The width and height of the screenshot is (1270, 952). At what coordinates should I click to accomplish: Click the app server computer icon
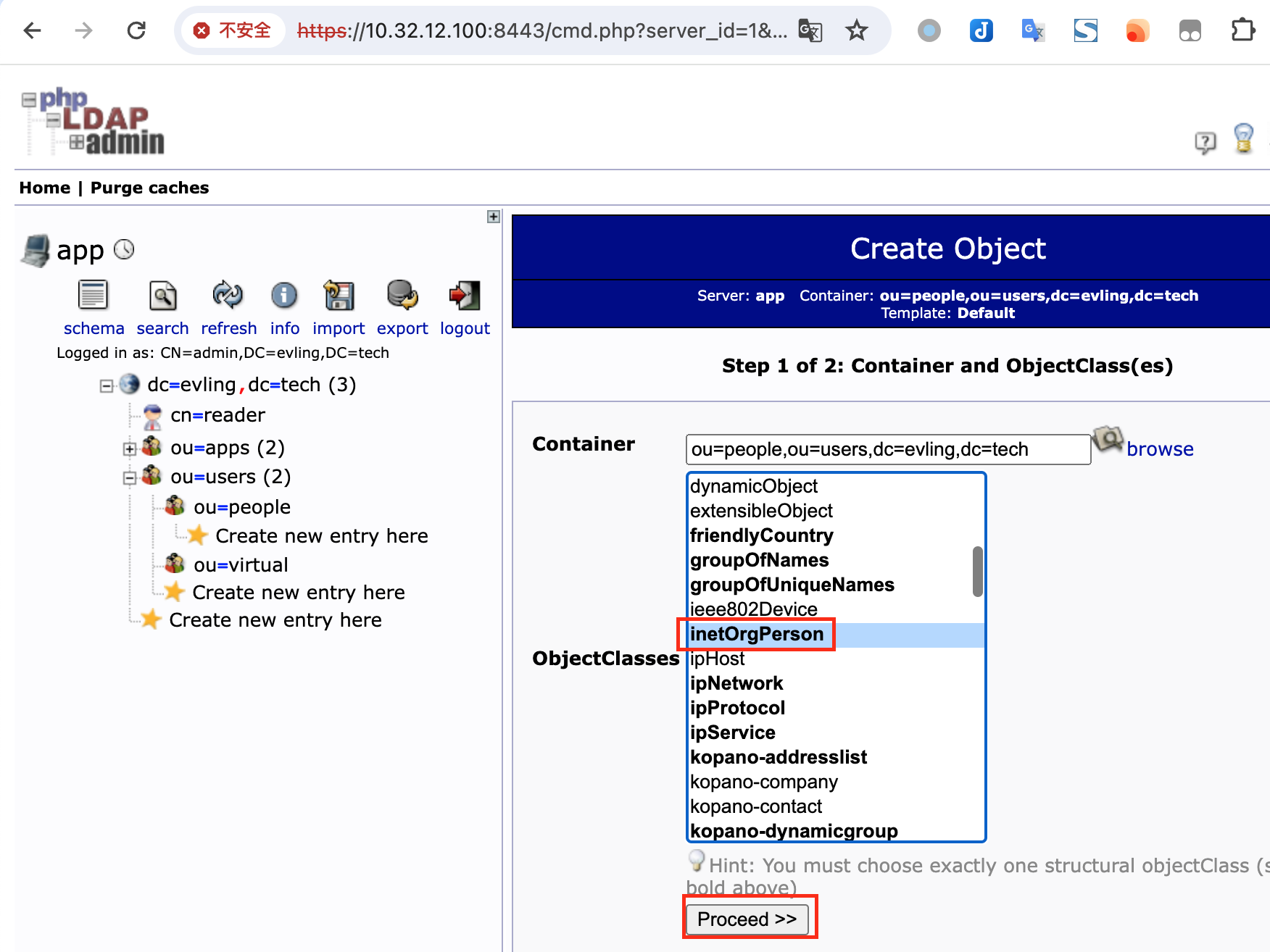click(36, 251)
